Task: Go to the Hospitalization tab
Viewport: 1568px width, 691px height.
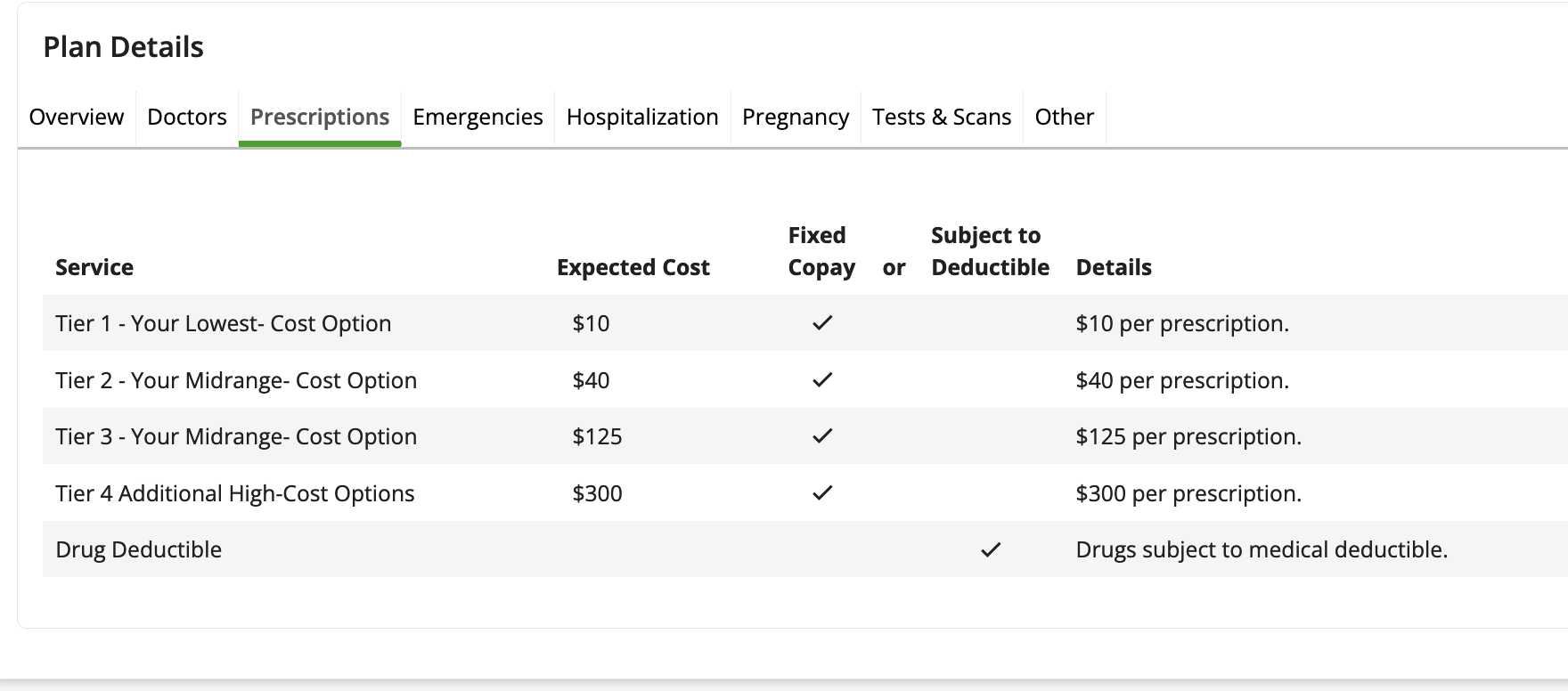Action: pos(642,118)
